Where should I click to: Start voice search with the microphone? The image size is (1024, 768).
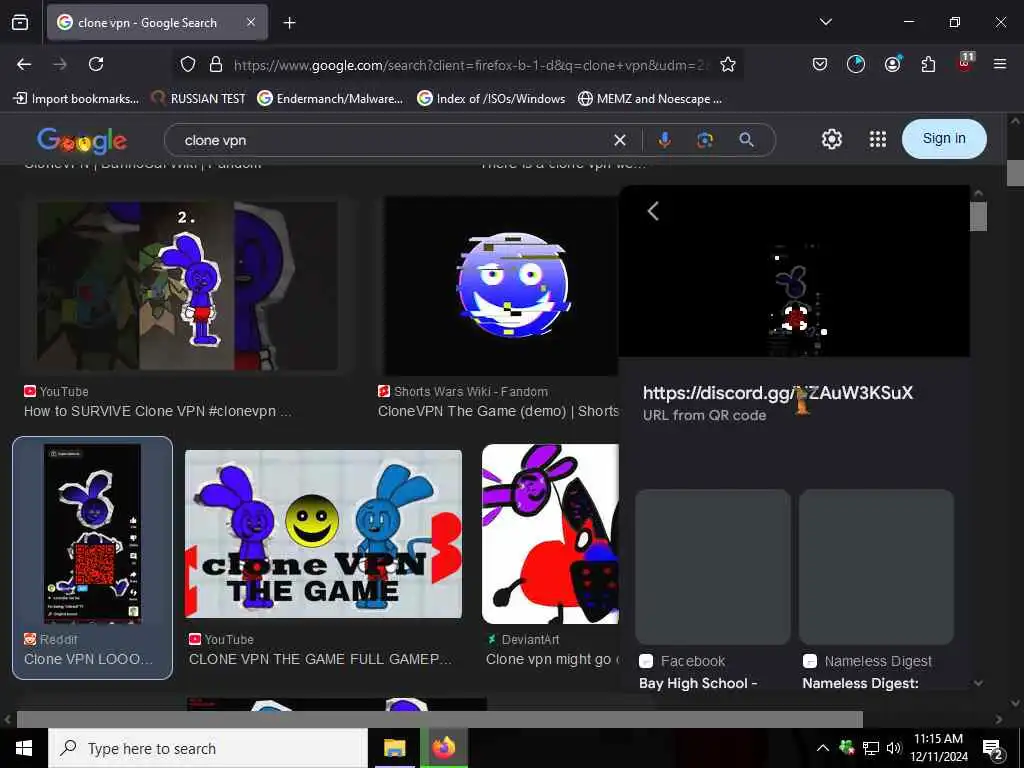664,140
